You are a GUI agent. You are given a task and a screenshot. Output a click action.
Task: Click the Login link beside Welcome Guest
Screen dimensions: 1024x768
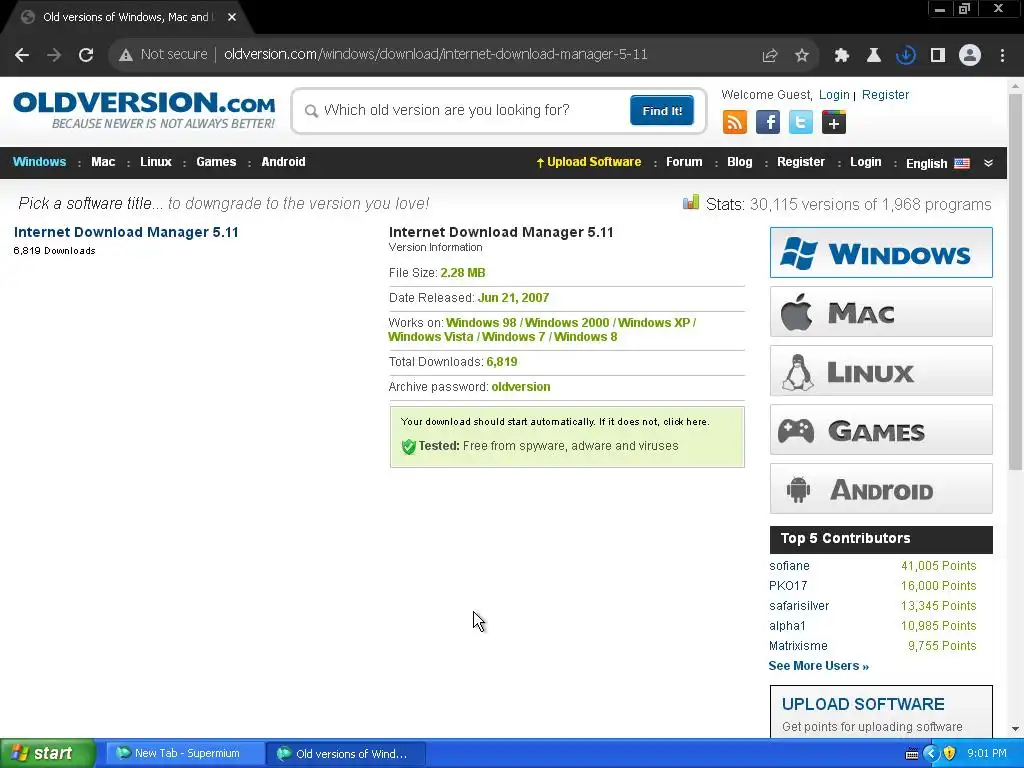[834, 95]
